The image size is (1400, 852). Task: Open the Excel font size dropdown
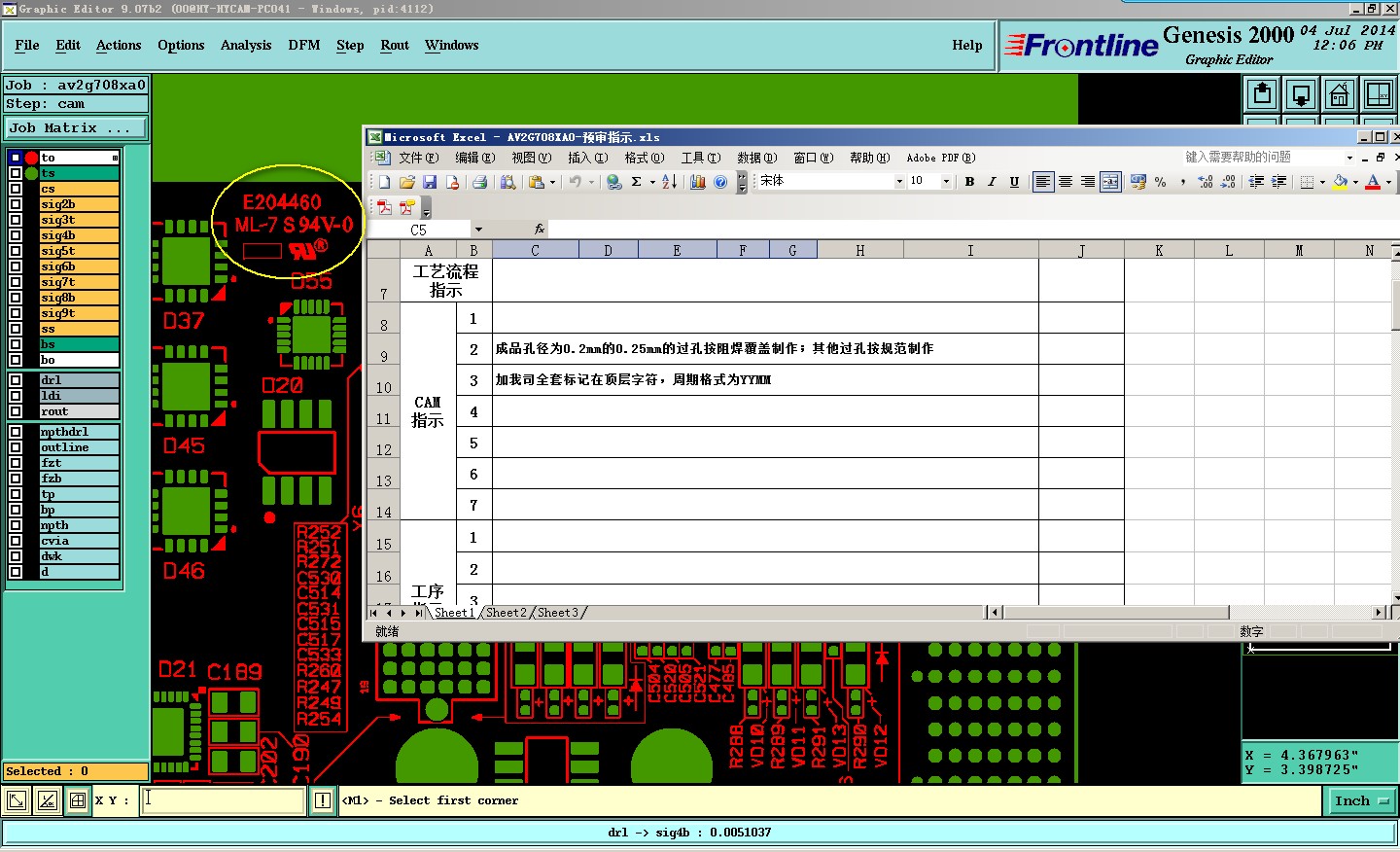(x=946, y=182)
